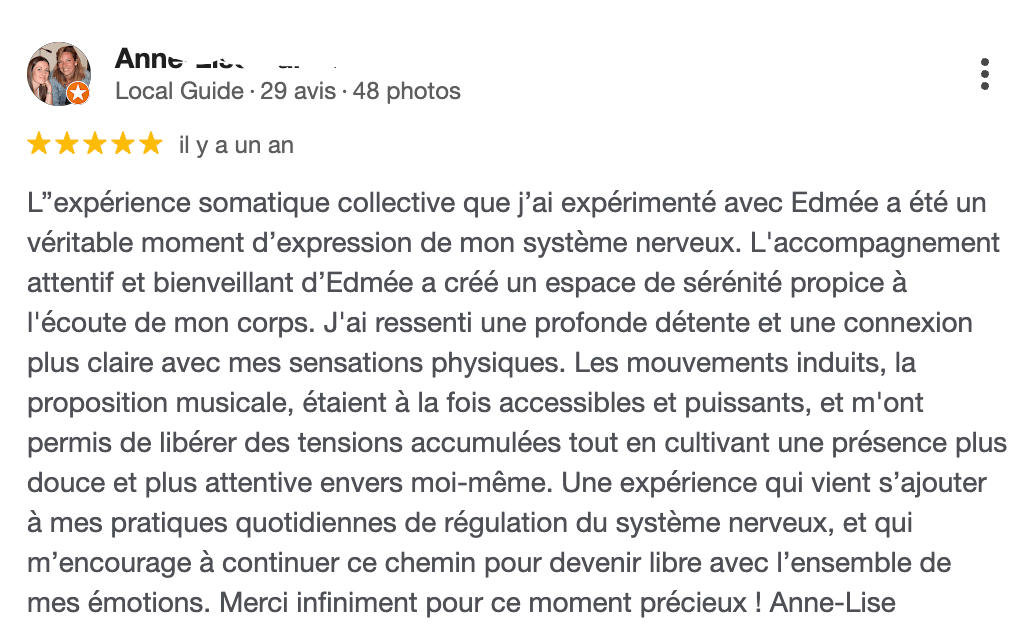The image size is (1036, 644).
Task: Click the "Local Guide" label
Action: coord(179,91)
